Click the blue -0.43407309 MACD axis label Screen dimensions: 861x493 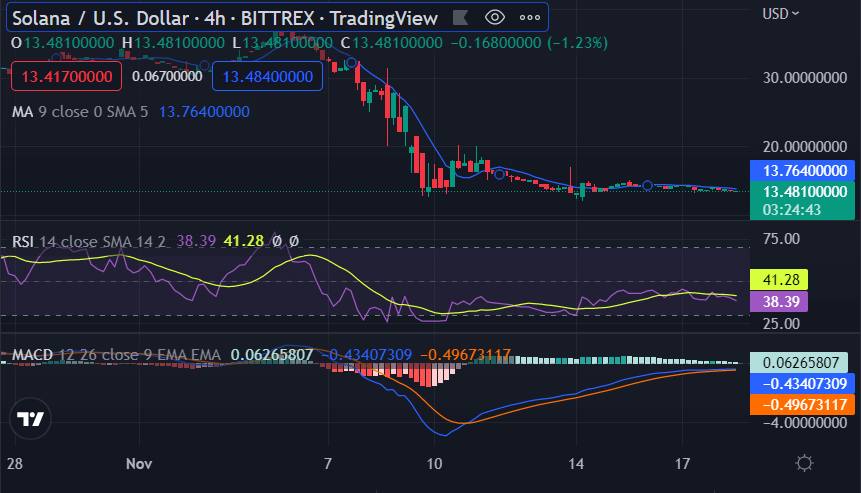point(802,384)
